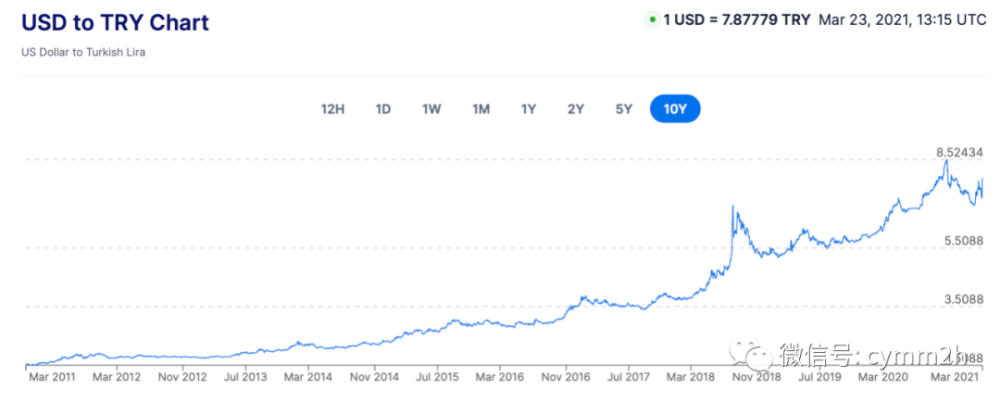Switch to the 1D range
1000x402 pixels.
(x=382, y=109)
